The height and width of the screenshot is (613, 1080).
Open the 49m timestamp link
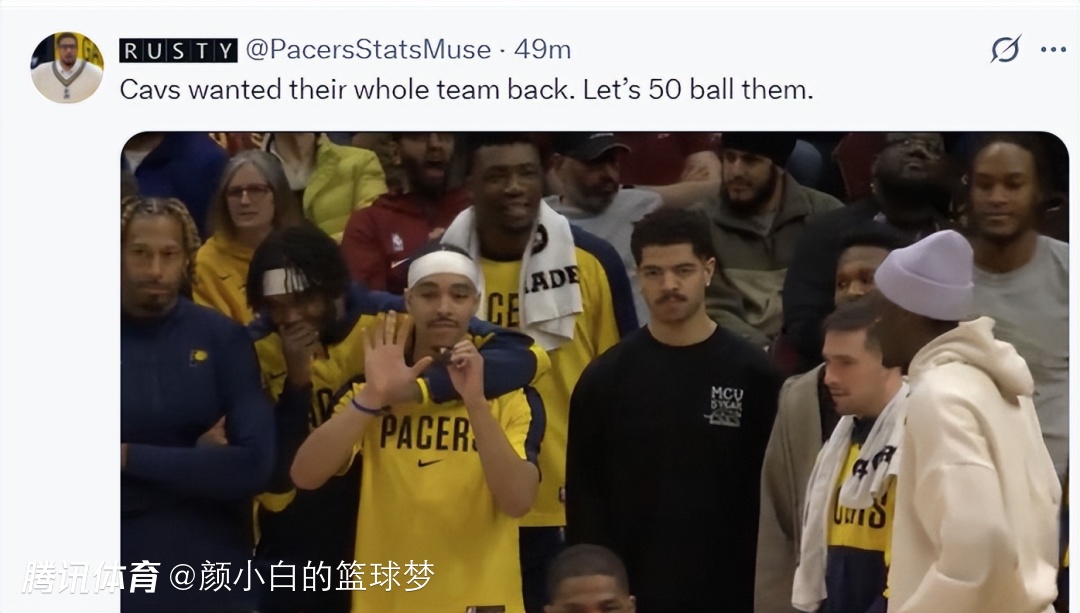[542, 50]
